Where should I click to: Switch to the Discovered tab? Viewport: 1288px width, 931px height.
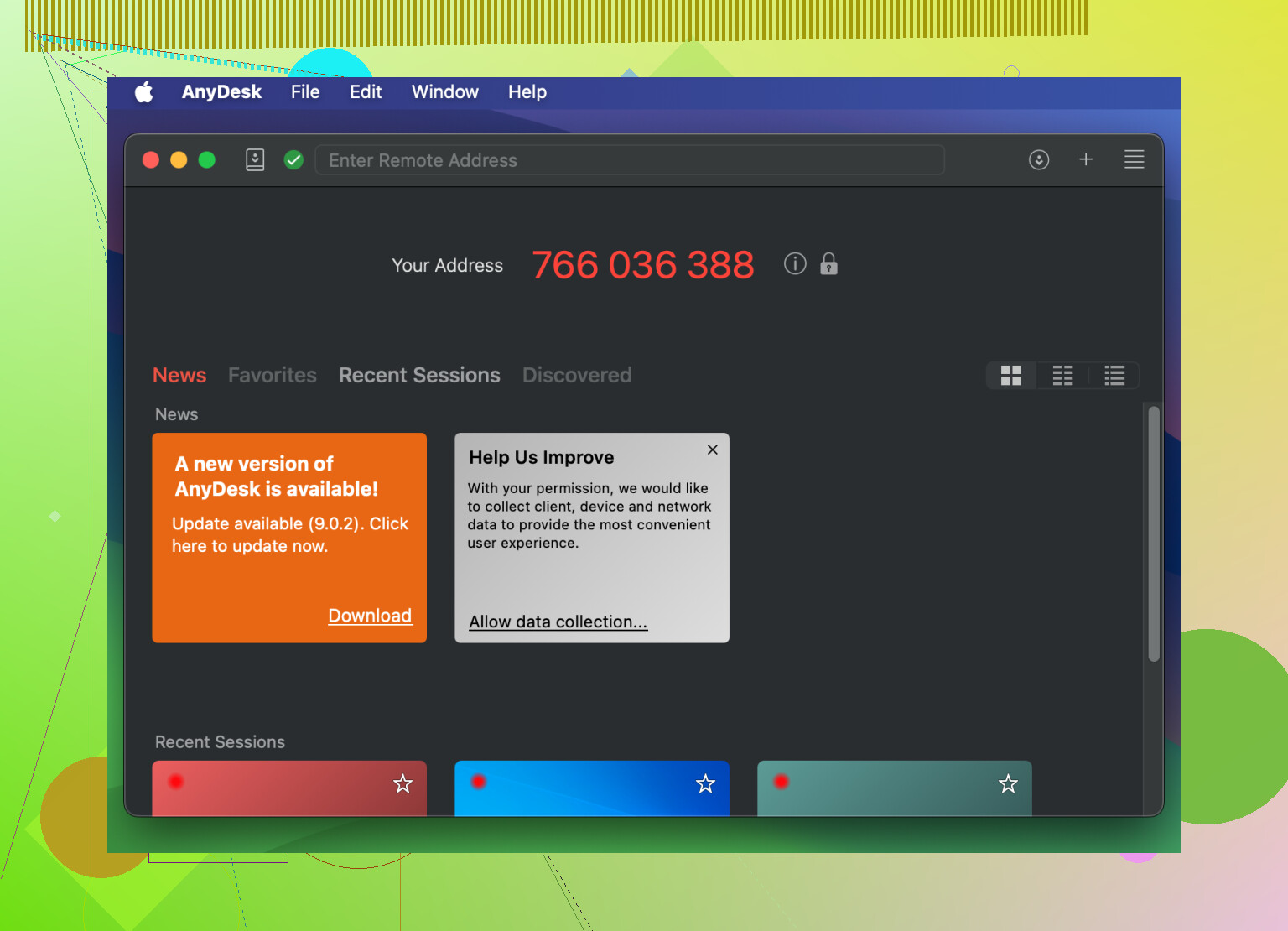577,375
